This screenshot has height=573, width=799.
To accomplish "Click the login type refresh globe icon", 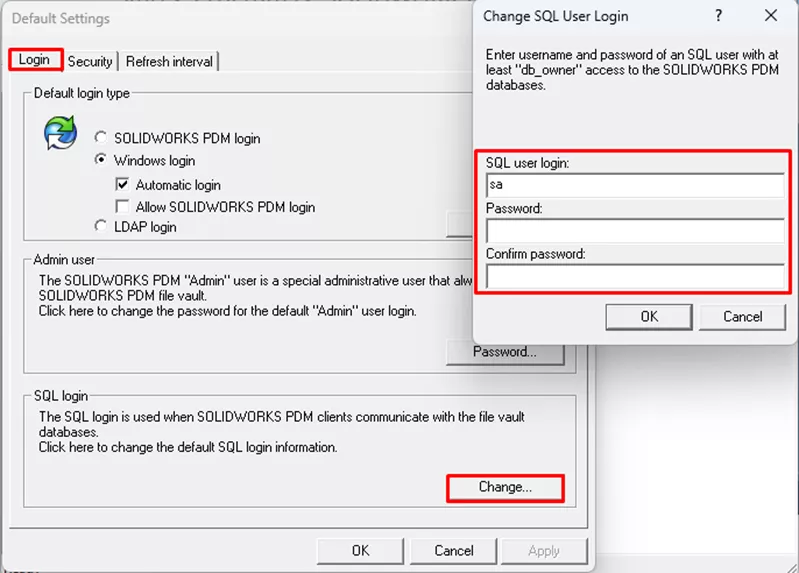I will point(61,133).
